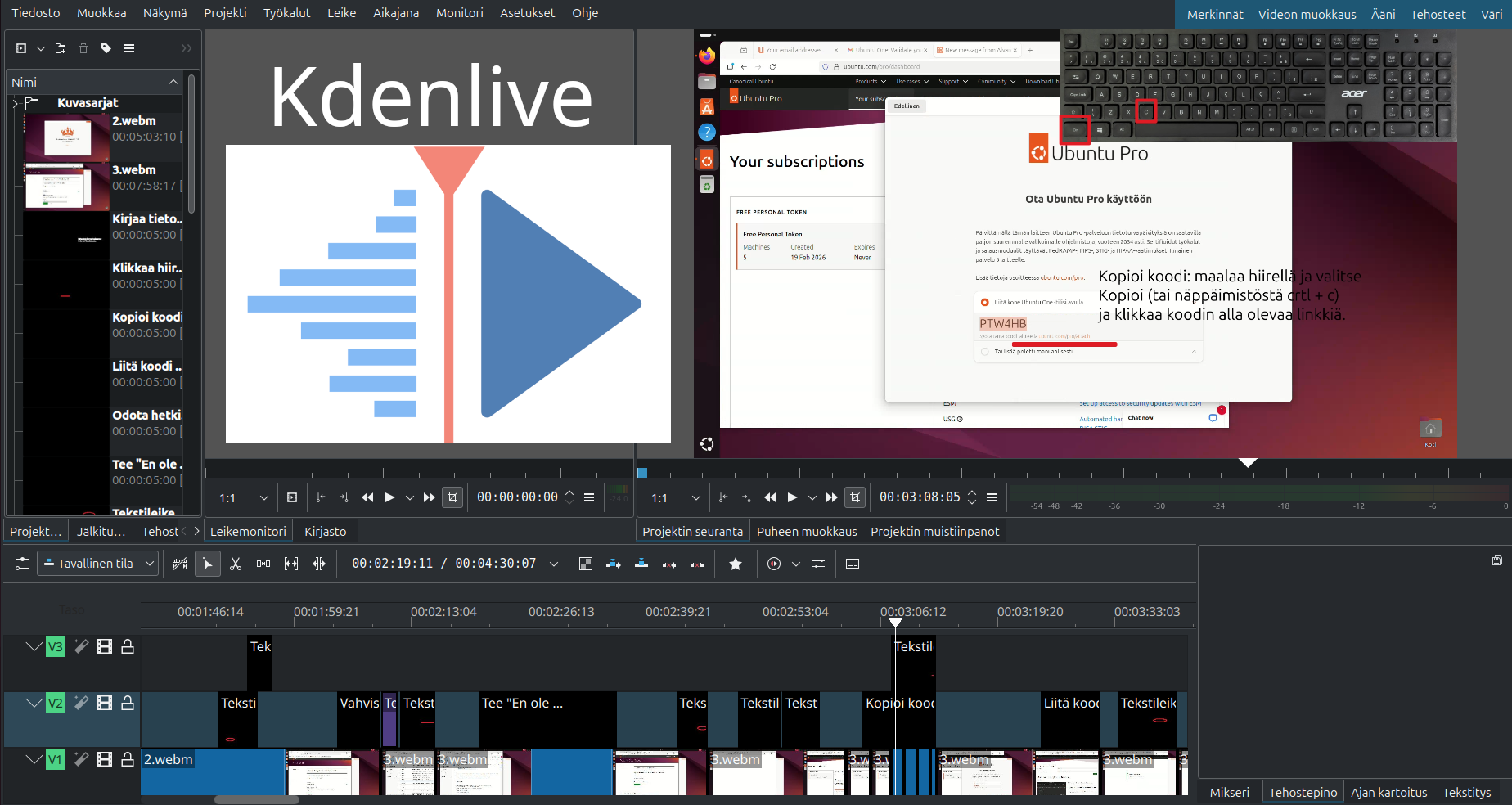Click the mix clips icon

[x=586, y=564]
